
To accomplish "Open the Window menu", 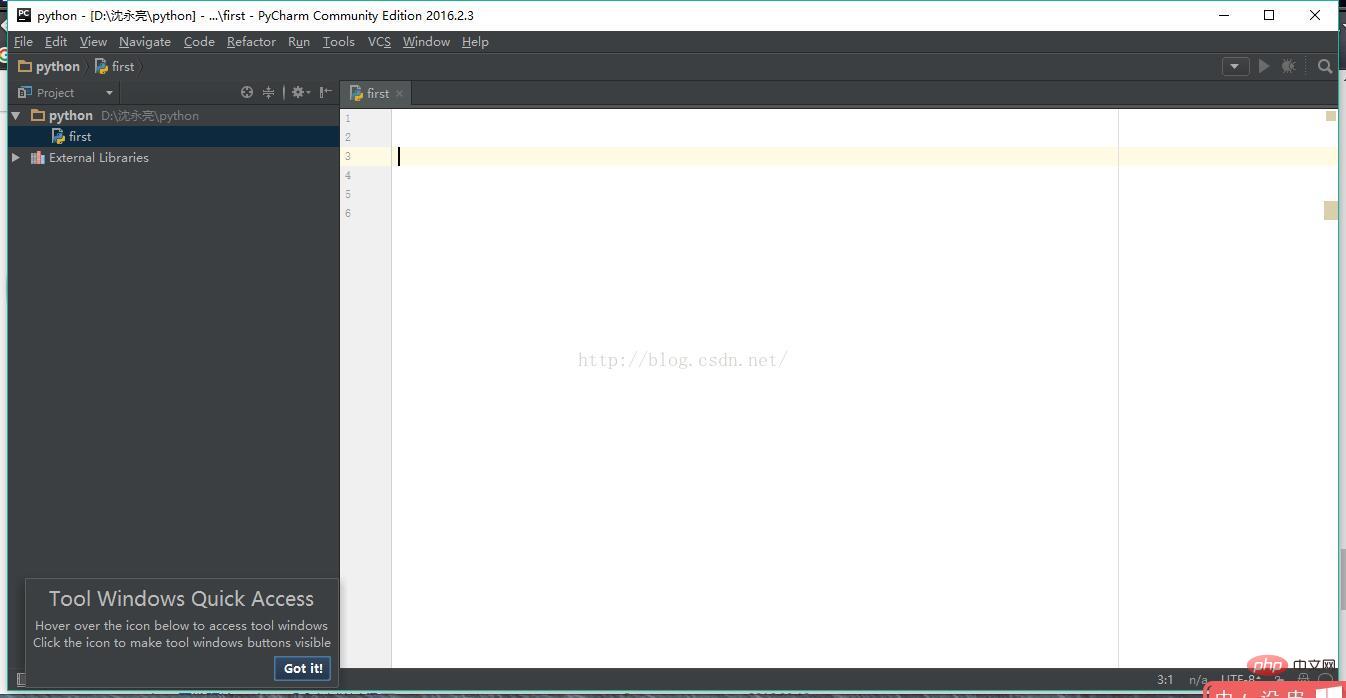I will click(426, 42).
